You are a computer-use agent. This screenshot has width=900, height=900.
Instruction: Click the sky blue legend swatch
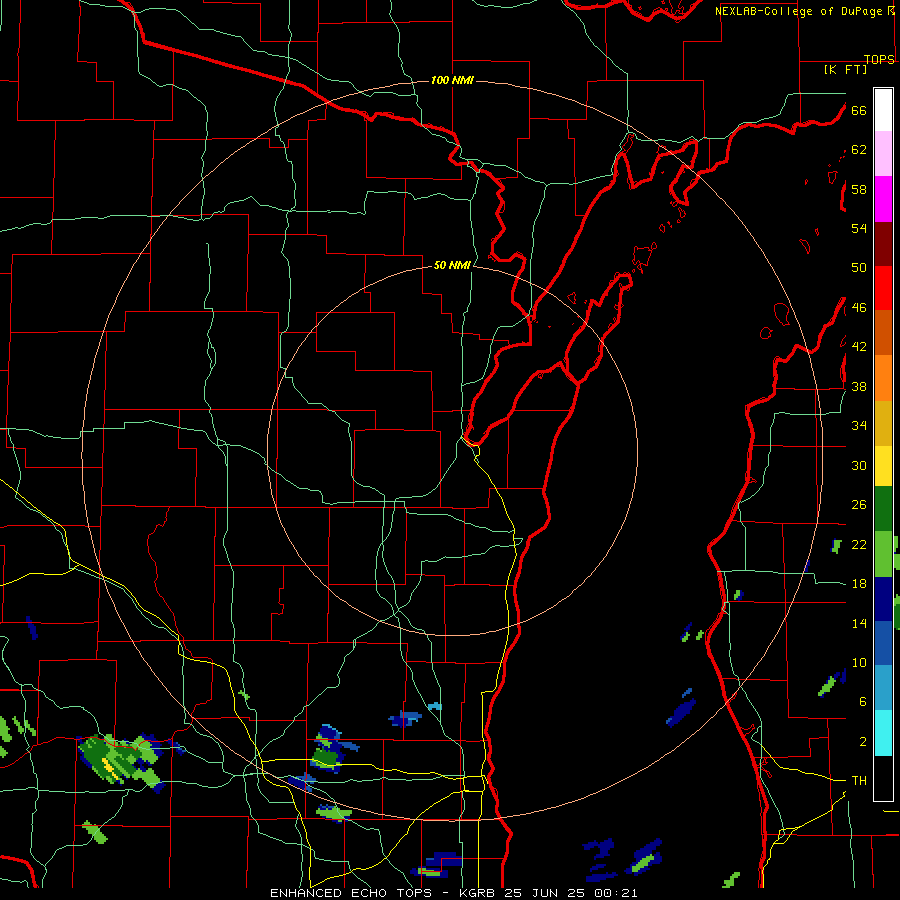(883, 688)
